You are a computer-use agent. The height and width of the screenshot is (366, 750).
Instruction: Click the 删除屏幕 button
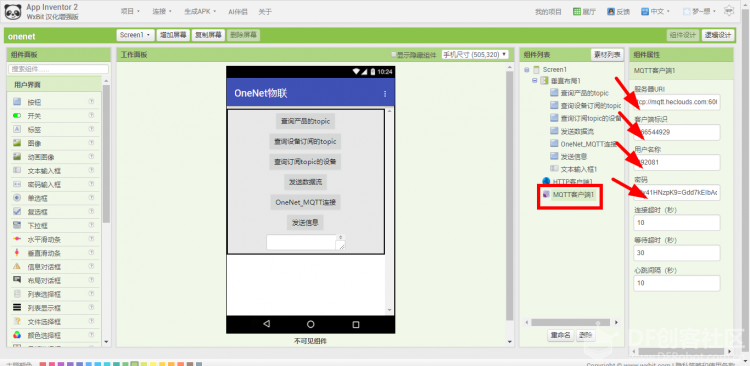[243, 35]
